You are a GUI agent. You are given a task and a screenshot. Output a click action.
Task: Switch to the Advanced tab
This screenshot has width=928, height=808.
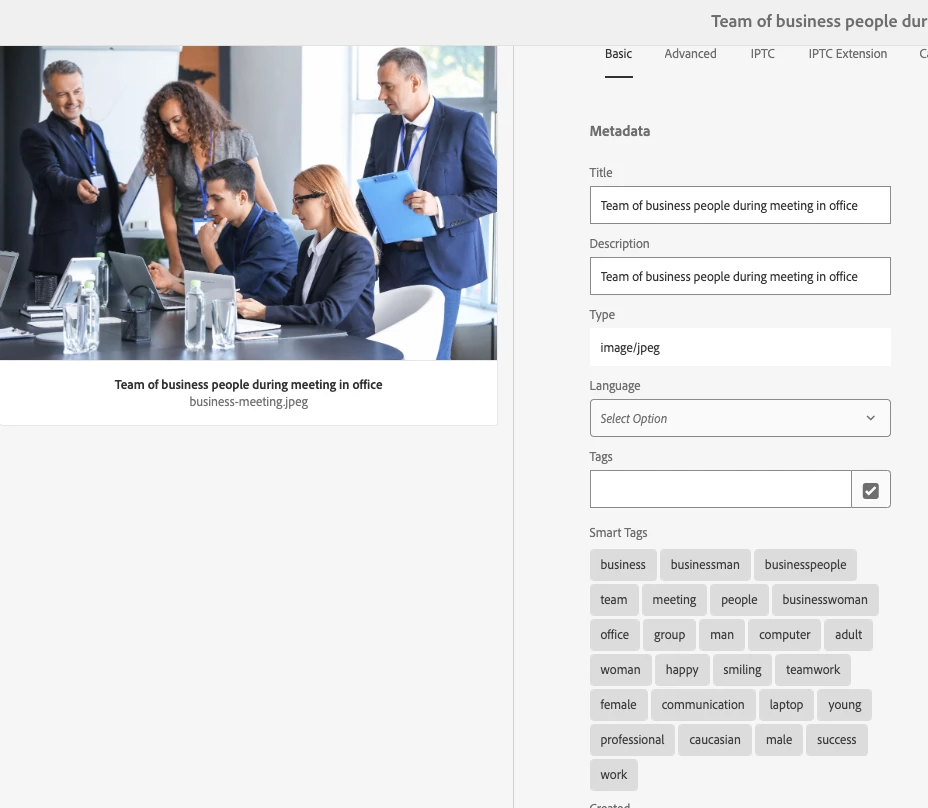(x=690, y=54)
